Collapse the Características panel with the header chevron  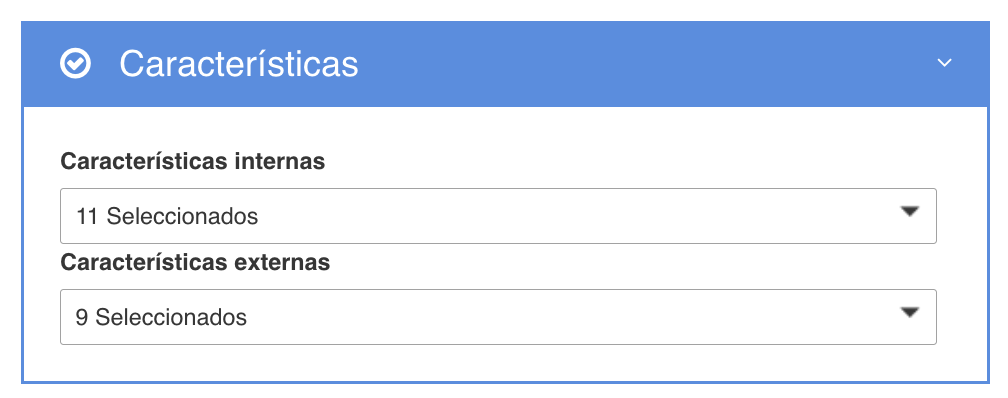point(944,63)
